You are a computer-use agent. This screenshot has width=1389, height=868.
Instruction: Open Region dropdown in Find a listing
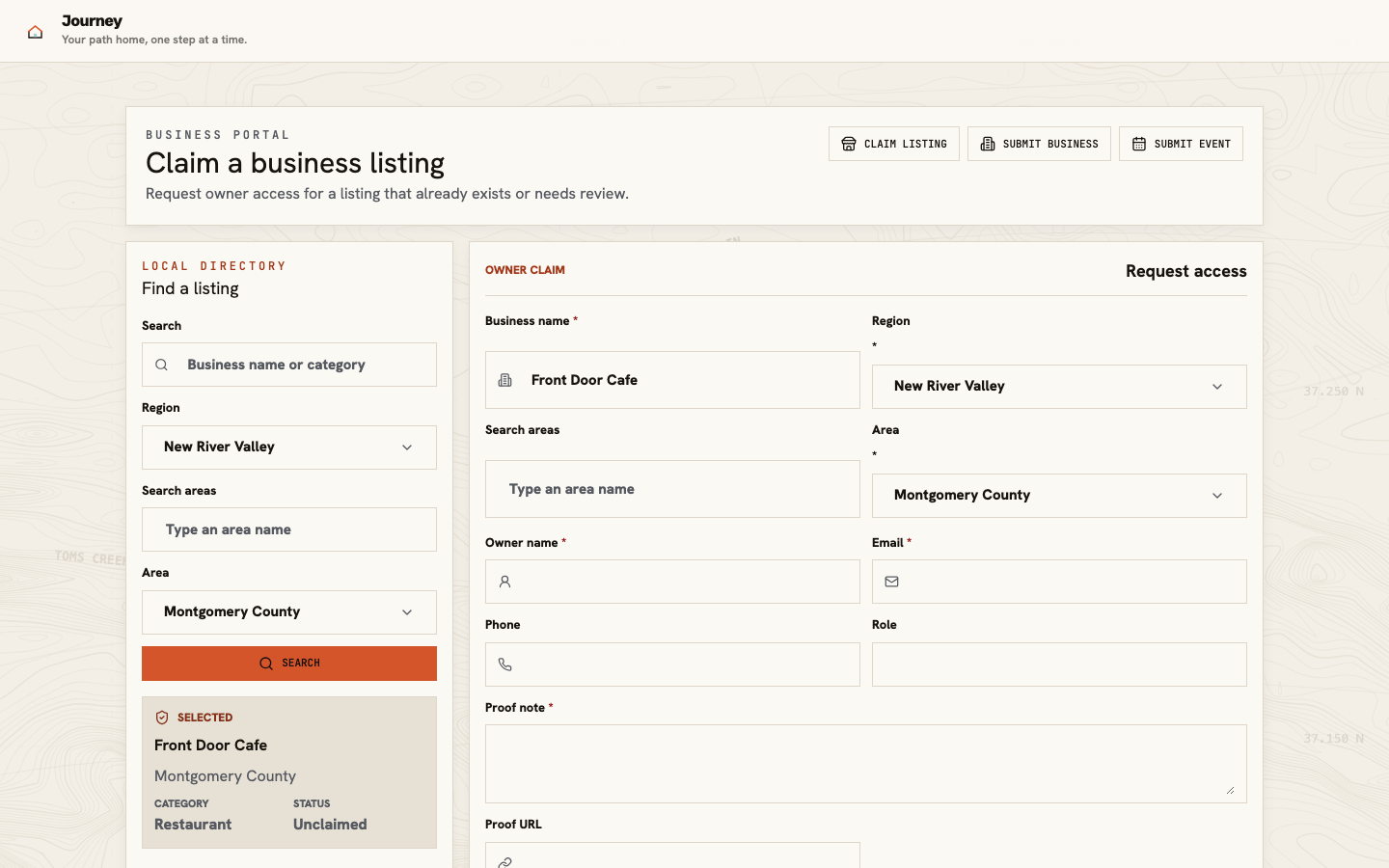[289, 448]
